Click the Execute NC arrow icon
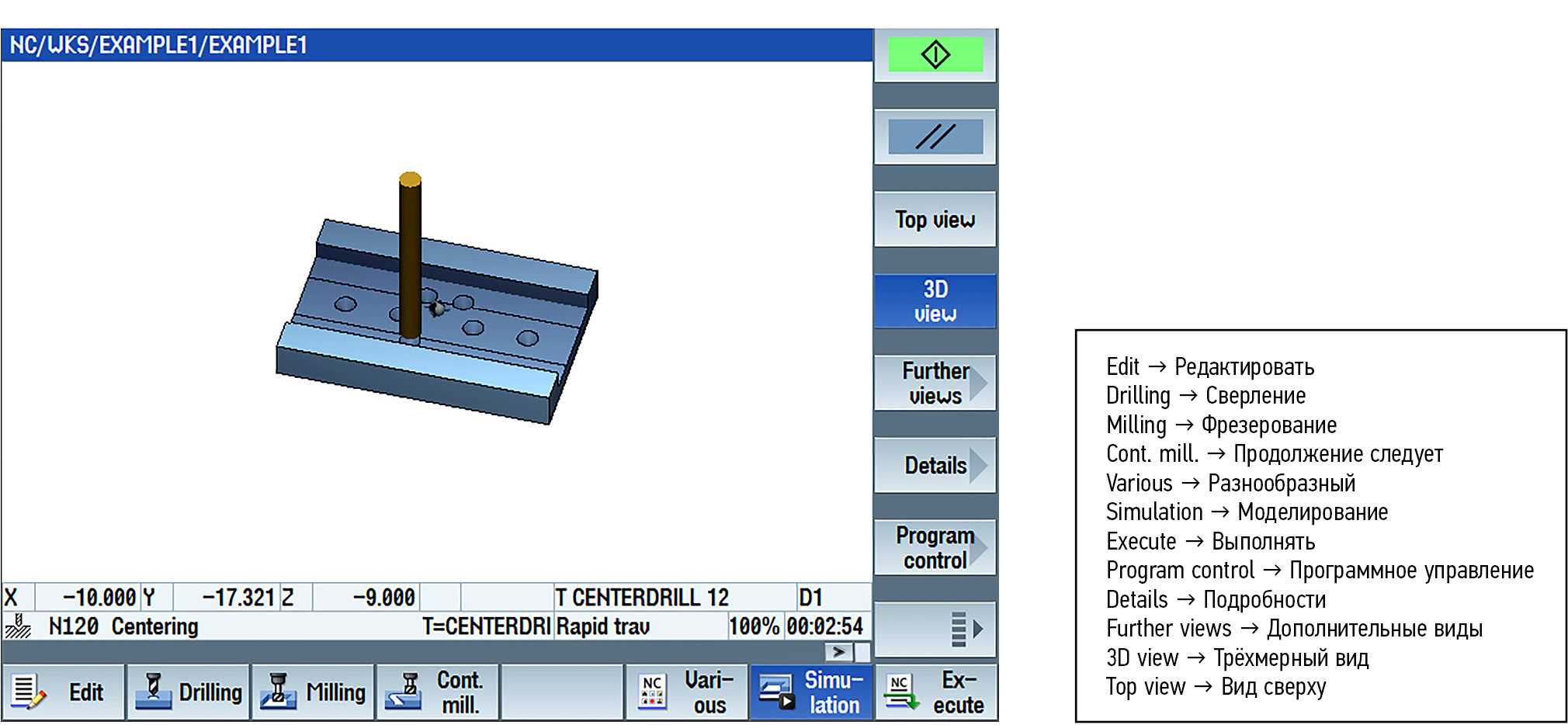This screenshot has height=725, width=1568. (901, 692)
